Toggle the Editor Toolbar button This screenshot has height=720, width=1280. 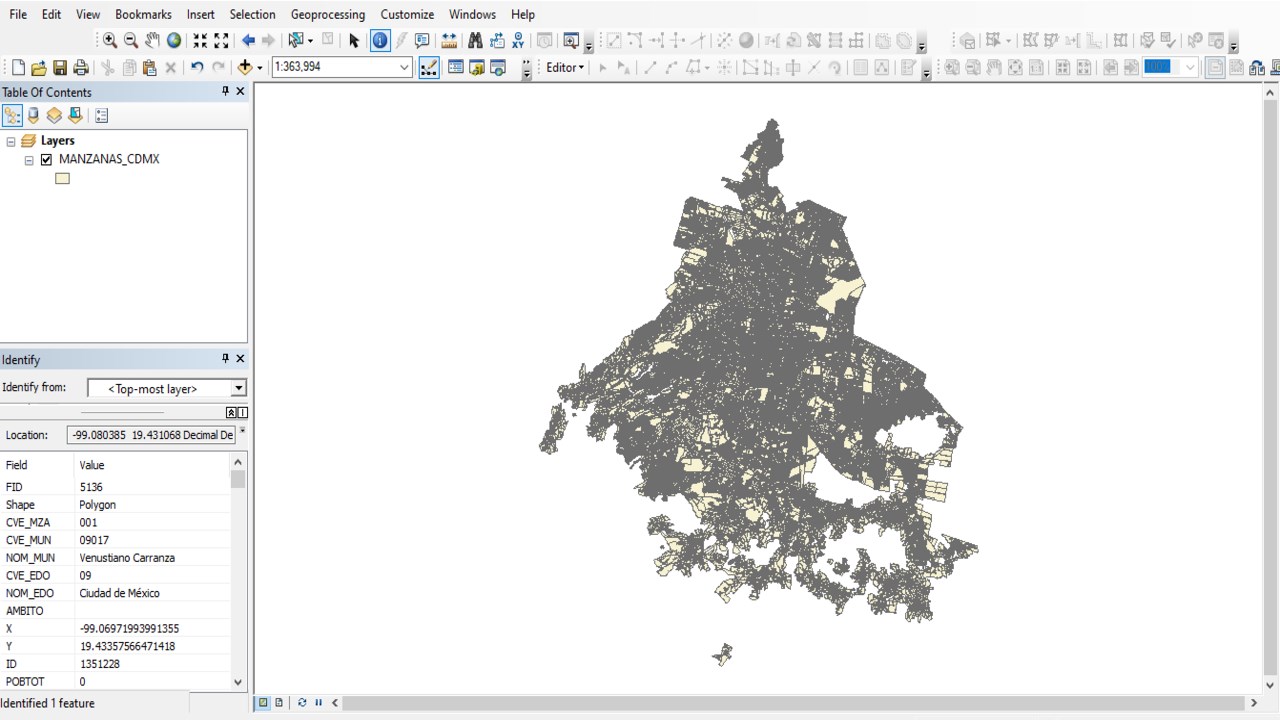click(429, 68)
